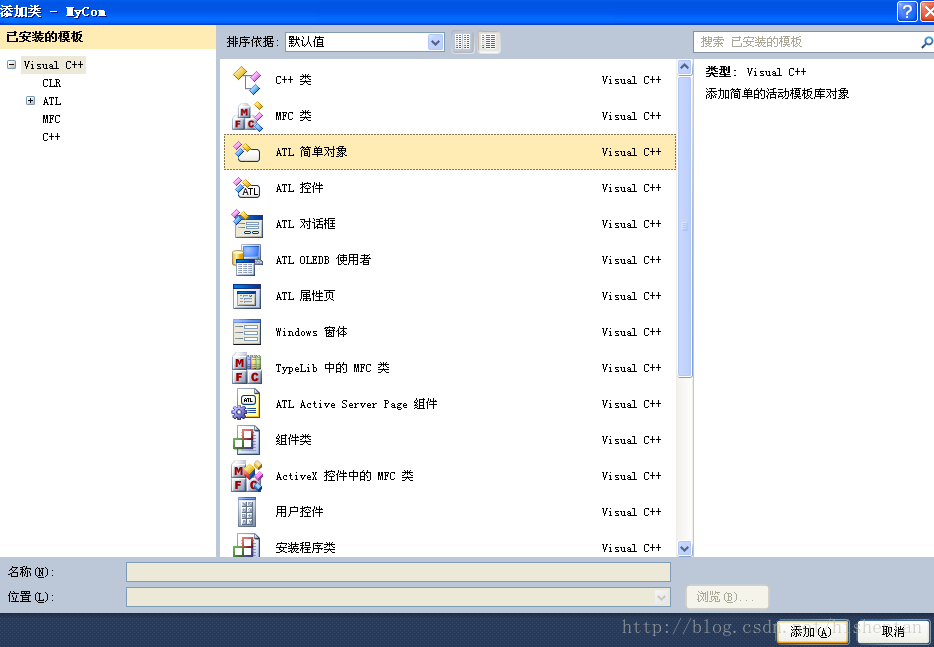Click the template list scroll-up arrow
The width and height of the screenshot is (934, 647).
coord(684,67)
